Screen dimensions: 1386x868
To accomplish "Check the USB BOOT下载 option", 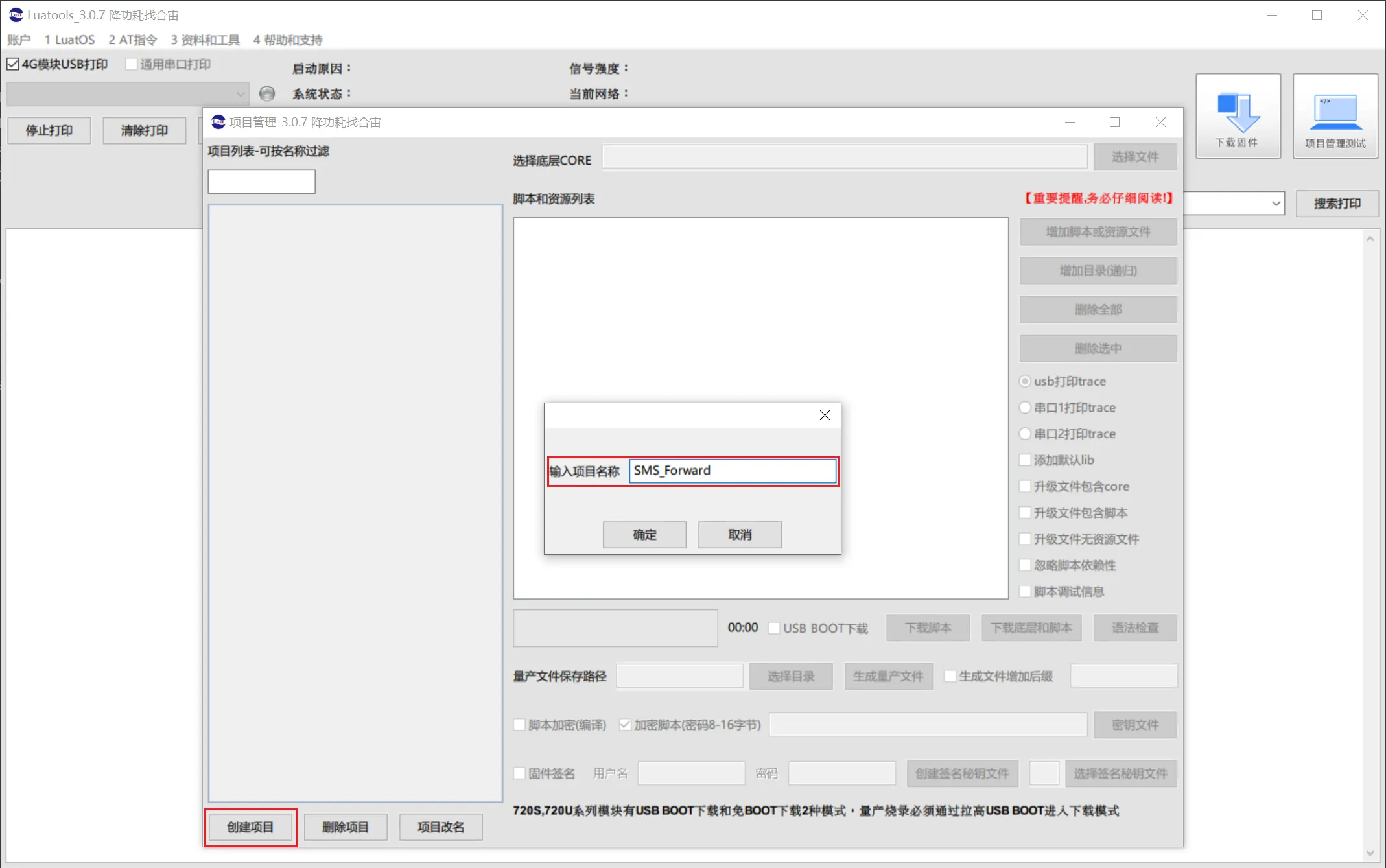I will (773, 628).
